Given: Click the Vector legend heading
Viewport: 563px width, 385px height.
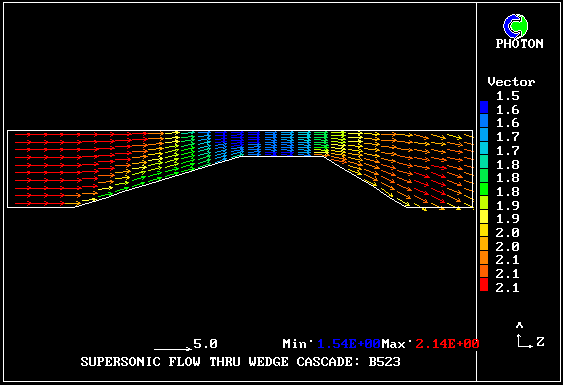Looking at the screenshot, I should point(511,82).
